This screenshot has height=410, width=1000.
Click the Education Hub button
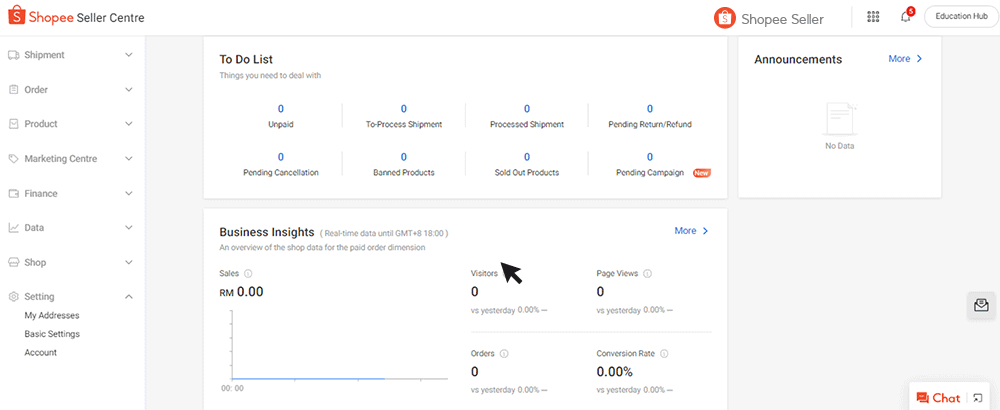[x=961, y=17]
